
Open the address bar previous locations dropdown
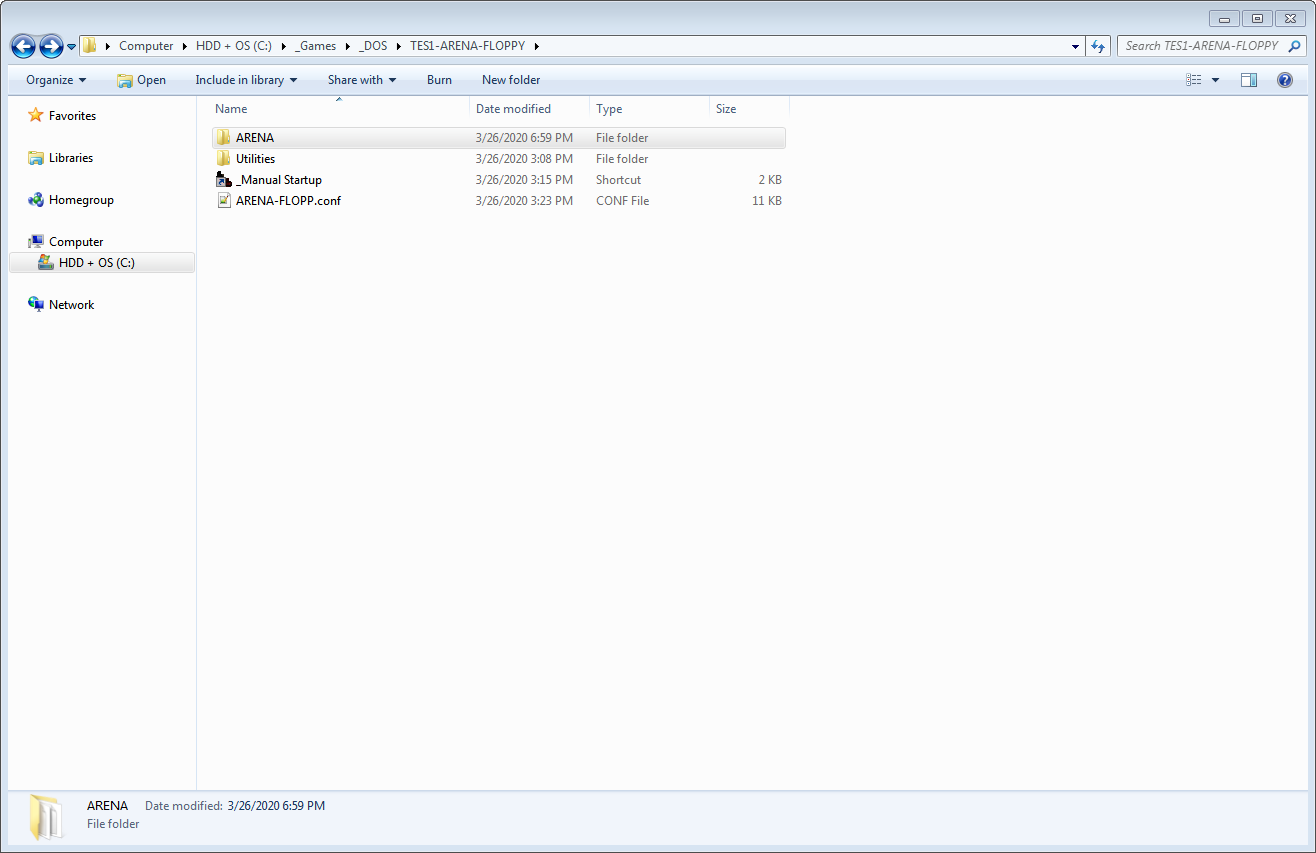(x=1075, y=46)
